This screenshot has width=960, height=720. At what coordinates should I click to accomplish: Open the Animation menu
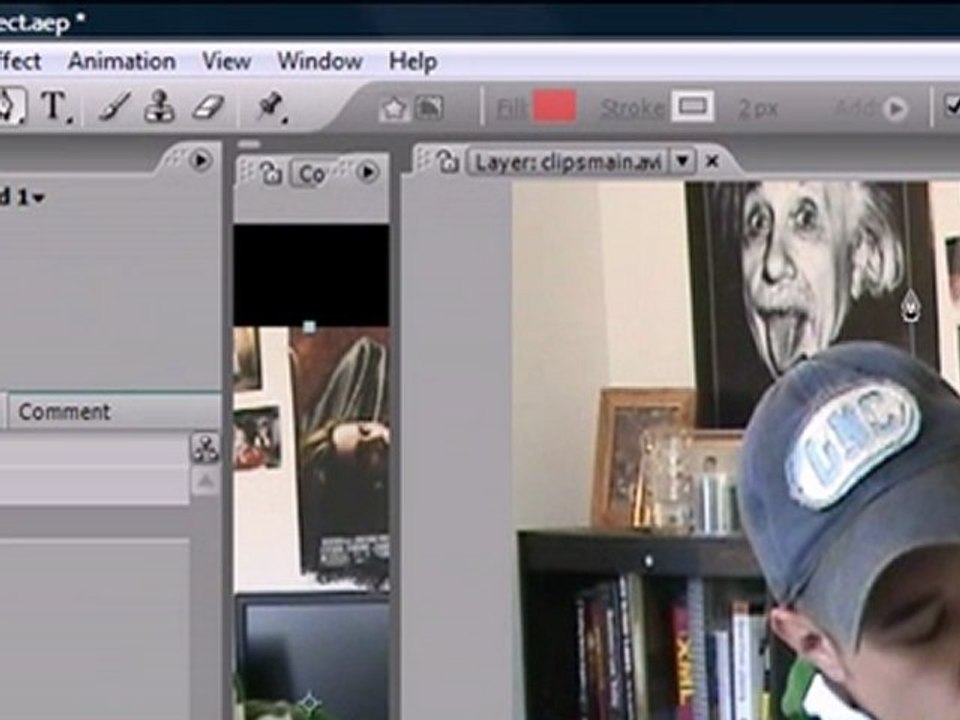point(122,61)
